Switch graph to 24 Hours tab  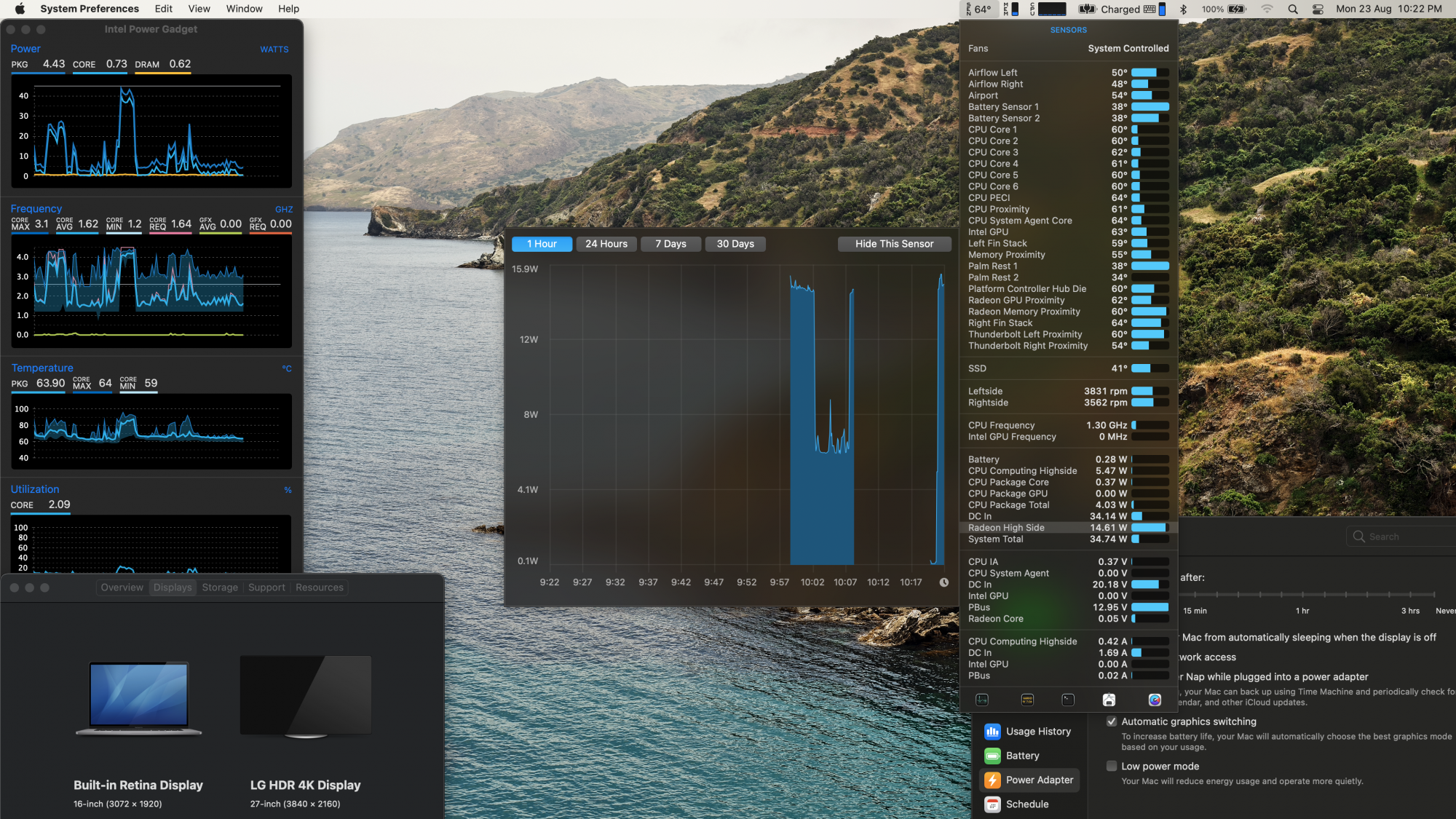[x=606, y=244]
